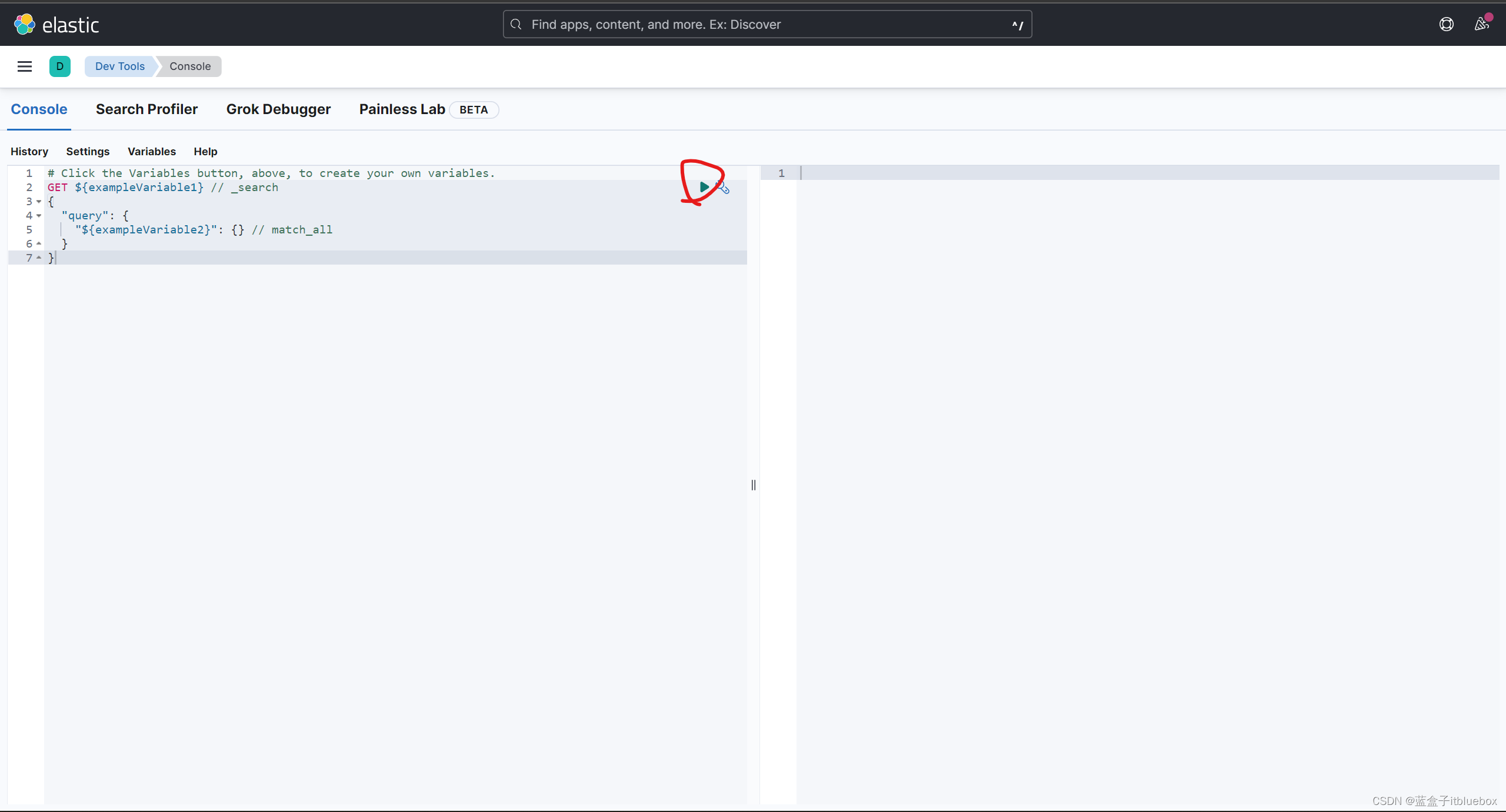The height and width of the screenshot is (812, 1506).
Task: Open the newsfeed celebration icon
Action: 1481,24
